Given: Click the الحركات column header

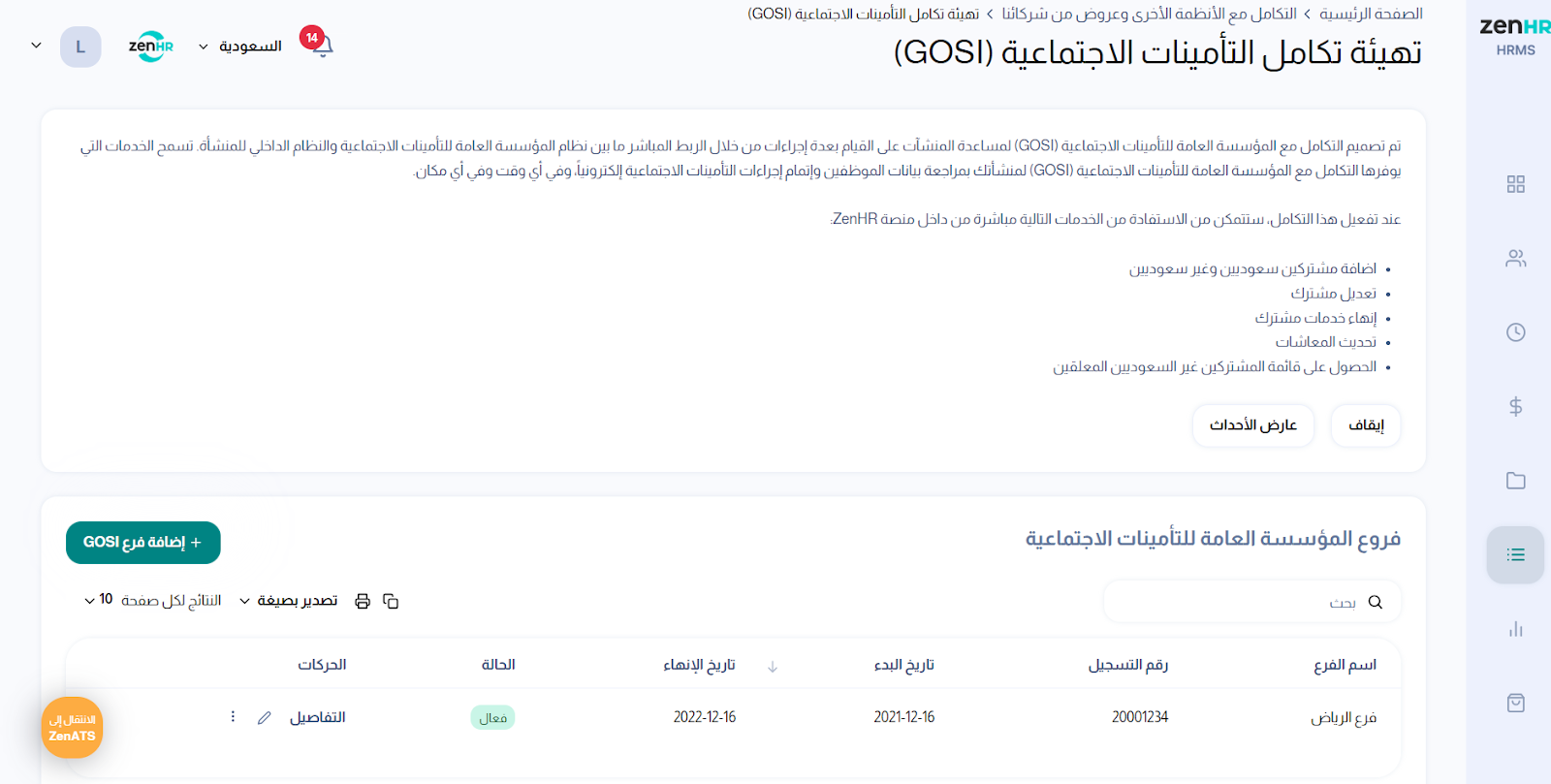Looking at the screenshot, I should click(322, 665).
